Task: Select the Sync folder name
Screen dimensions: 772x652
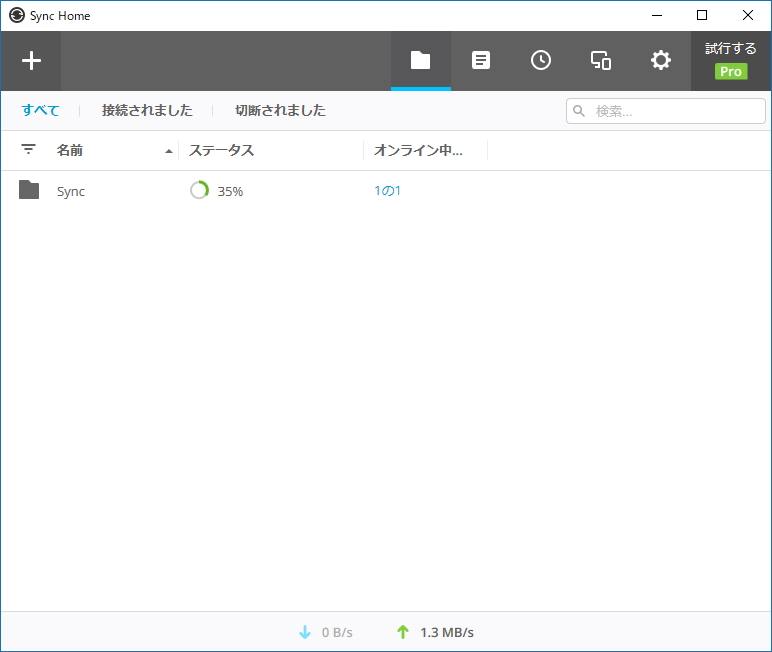Action: [x=71, y=192]
